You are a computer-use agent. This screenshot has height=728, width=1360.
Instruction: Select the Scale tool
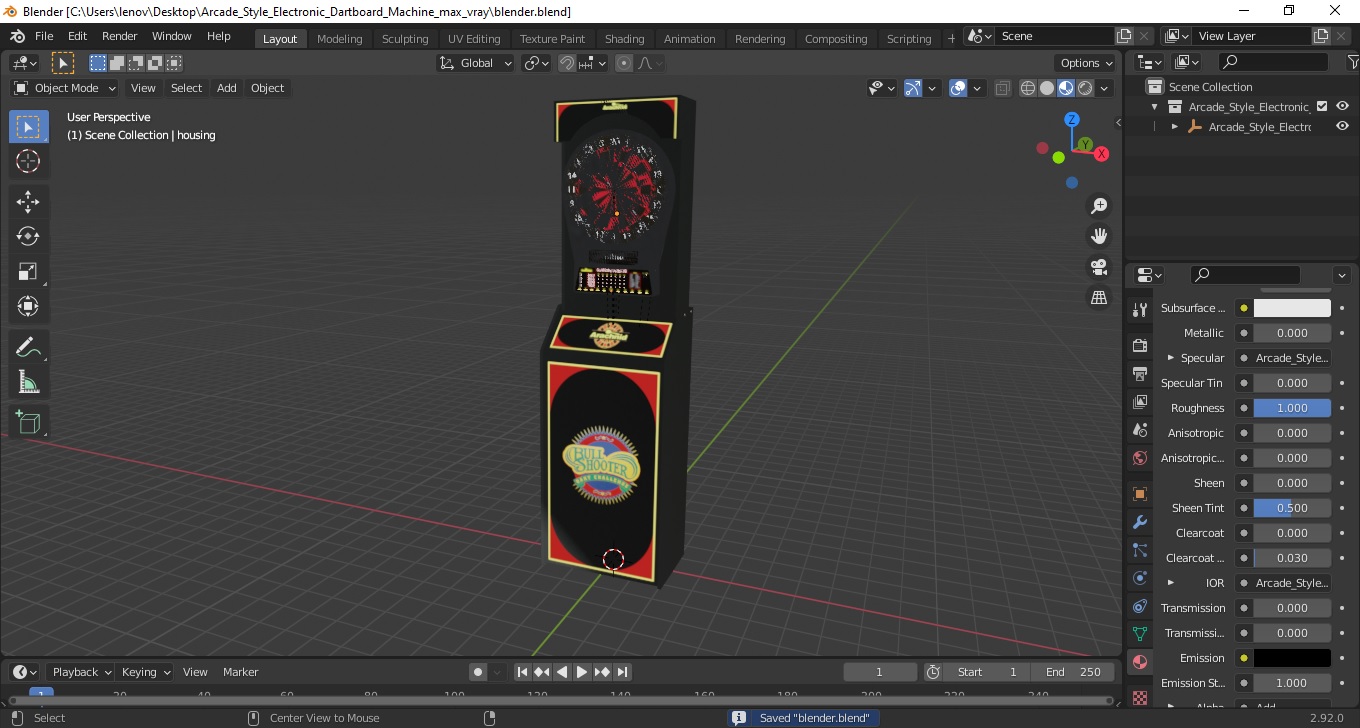coord(28,272)
